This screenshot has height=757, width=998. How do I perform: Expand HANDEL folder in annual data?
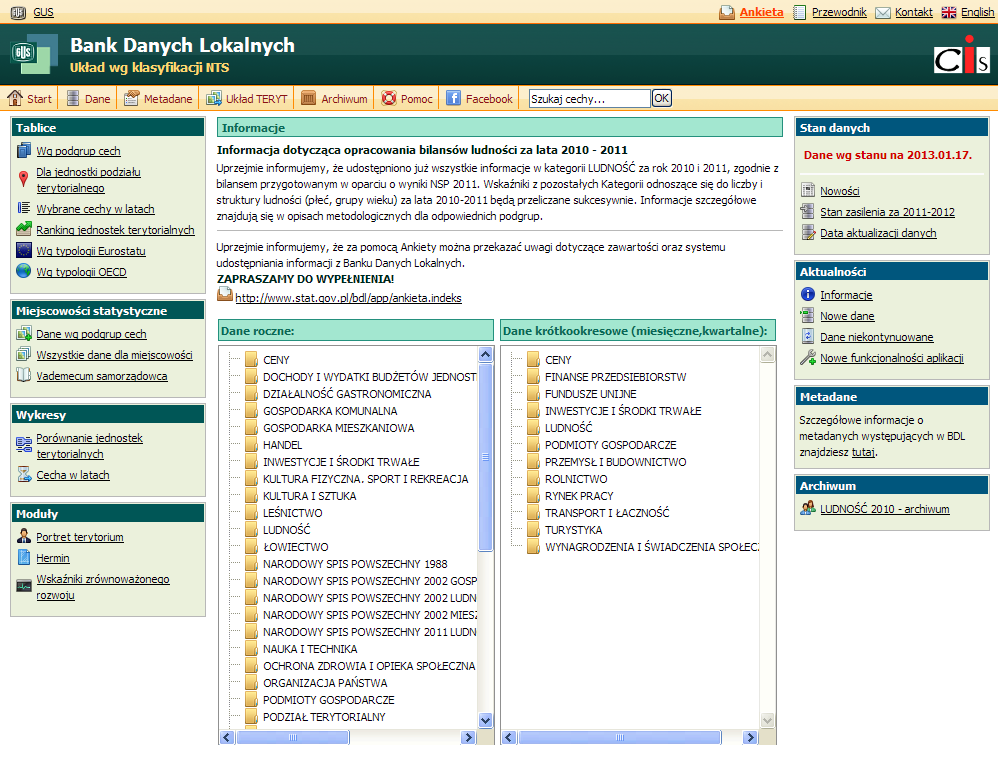pos(250,444)
